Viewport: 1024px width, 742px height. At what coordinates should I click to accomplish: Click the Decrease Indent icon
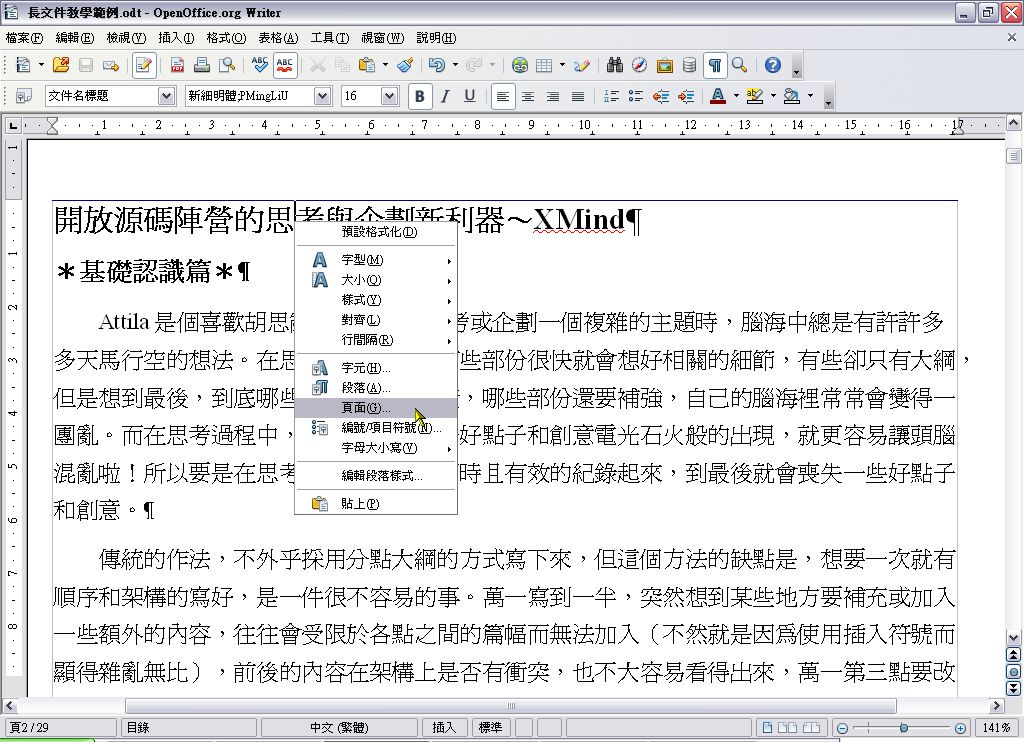661,96
